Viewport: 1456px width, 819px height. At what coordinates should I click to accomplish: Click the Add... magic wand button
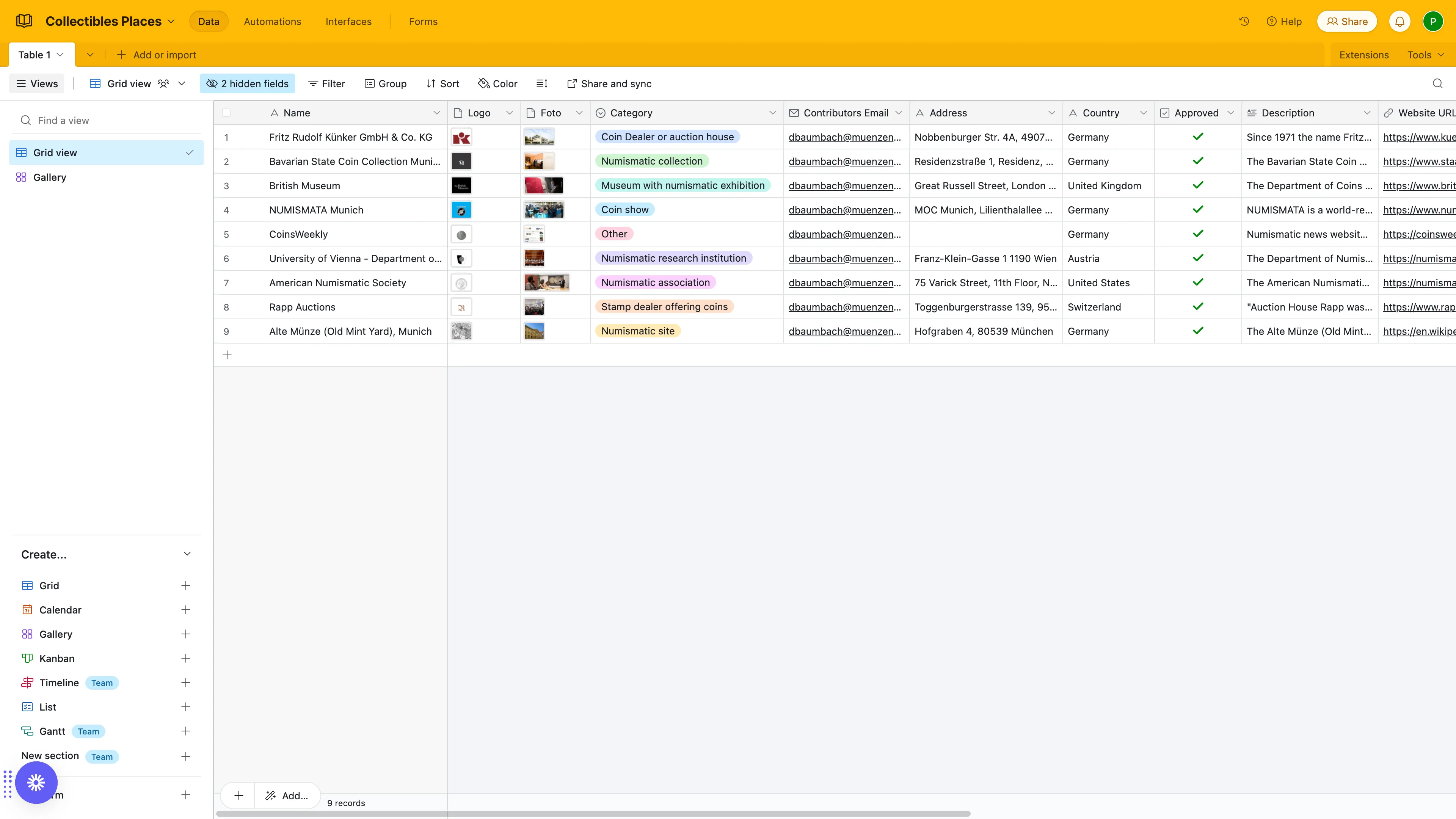tap(287, 795)
